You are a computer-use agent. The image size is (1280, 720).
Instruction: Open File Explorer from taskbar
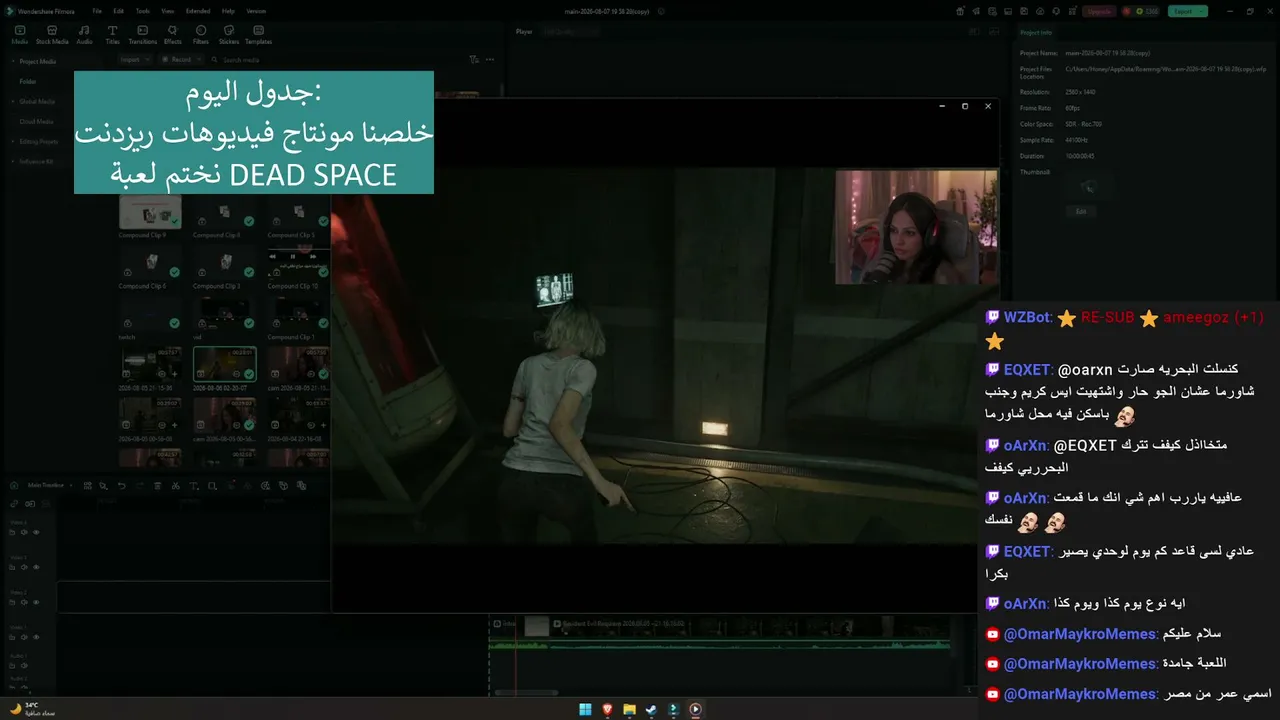click(629, 710)
